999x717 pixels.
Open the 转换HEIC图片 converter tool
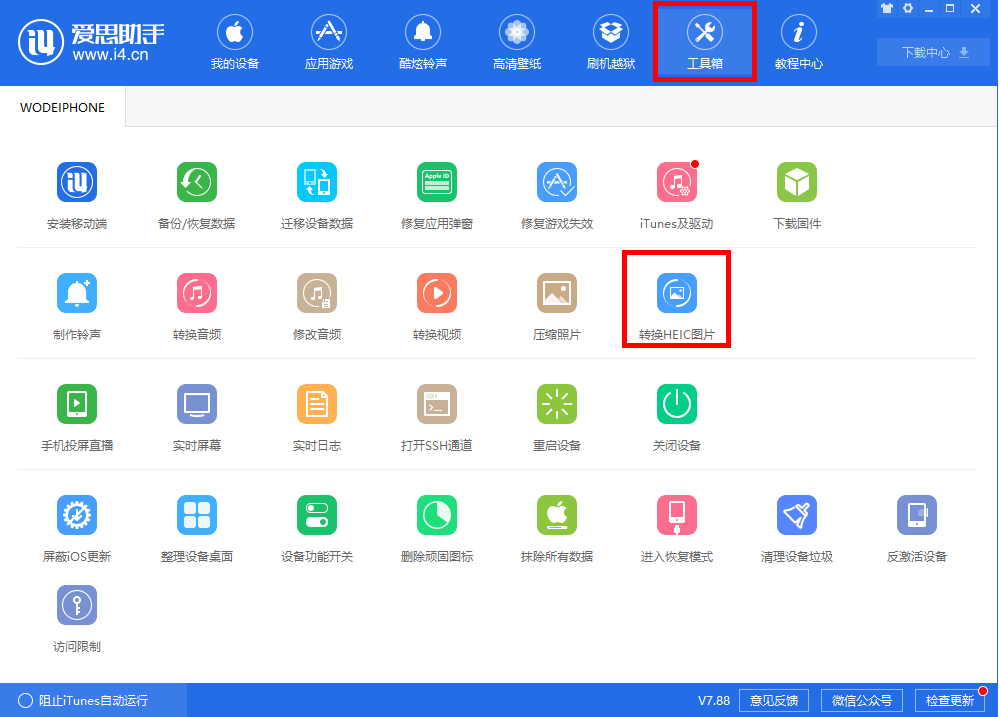676,300
